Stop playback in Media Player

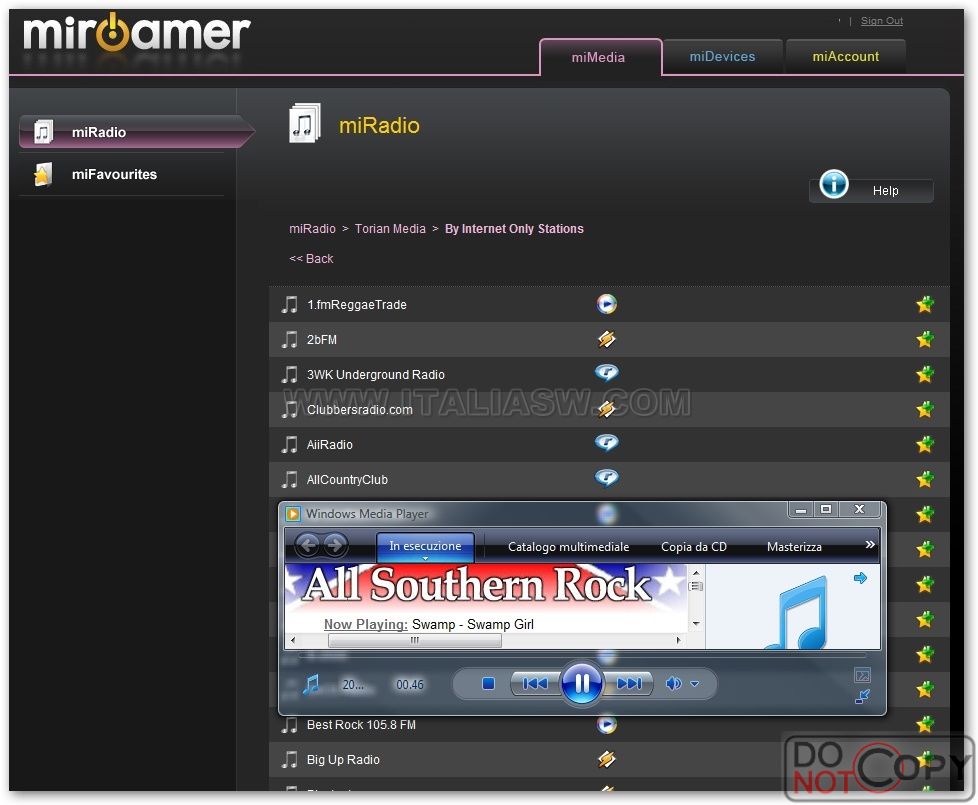(488, 684)
